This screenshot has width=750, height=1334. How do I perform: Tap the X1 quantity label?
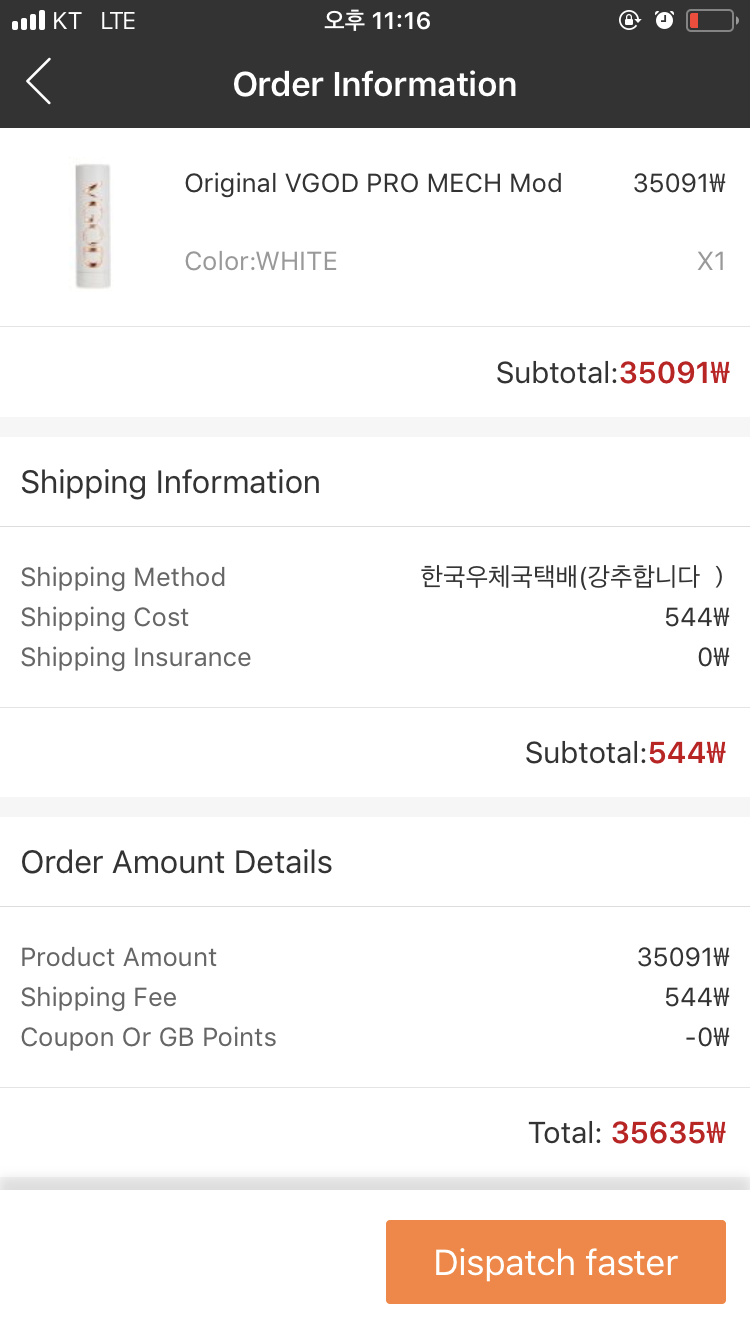(710, 262)
